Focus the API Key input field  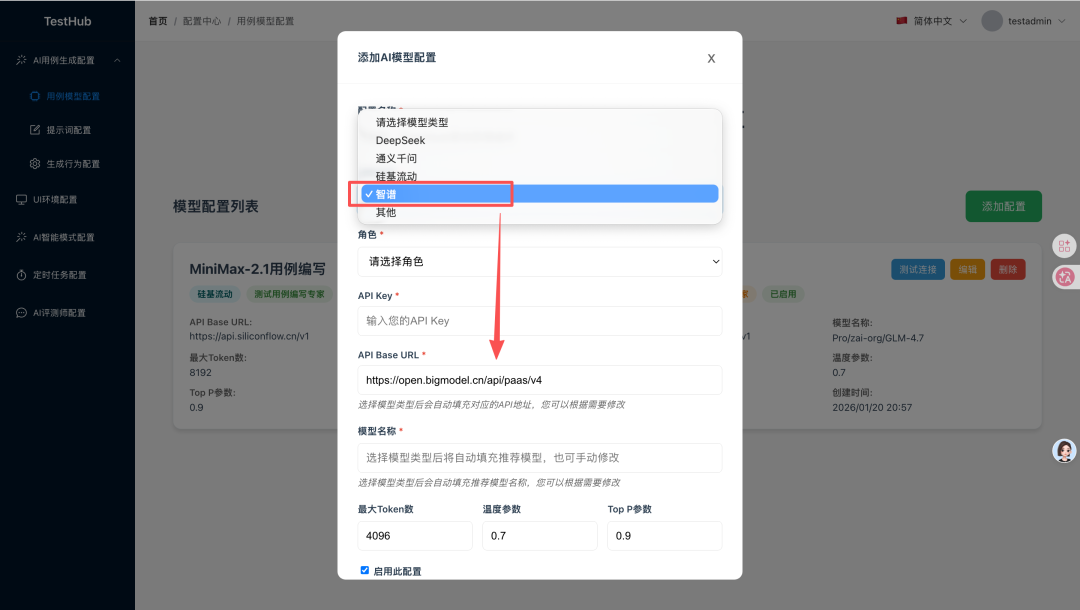point(539,321)
